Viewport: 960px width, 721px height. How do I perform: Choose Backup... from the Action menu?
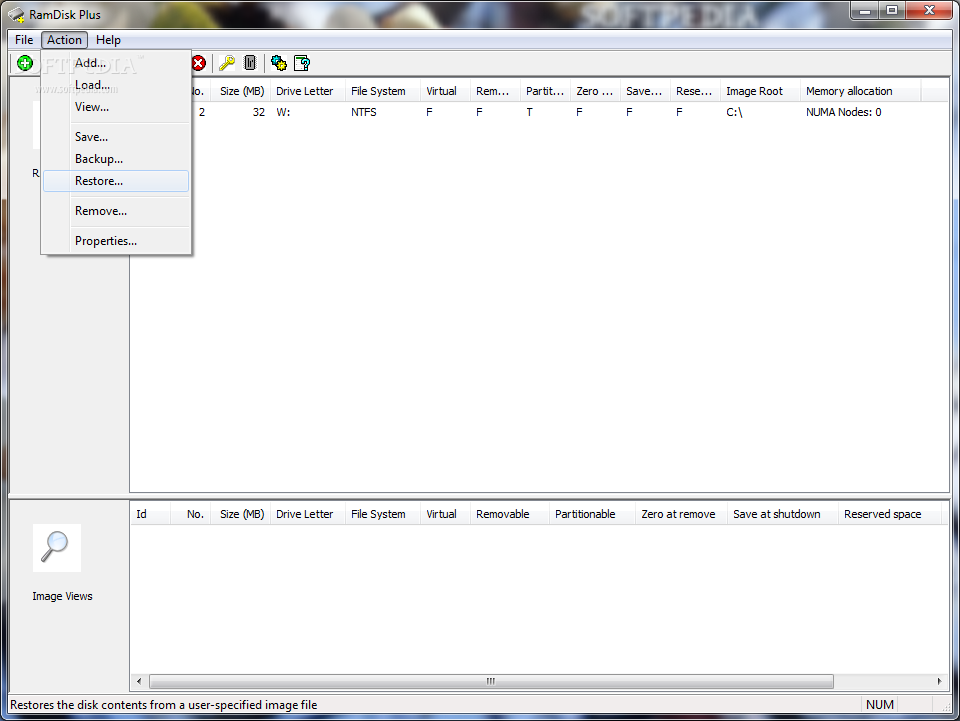(116, 159)
